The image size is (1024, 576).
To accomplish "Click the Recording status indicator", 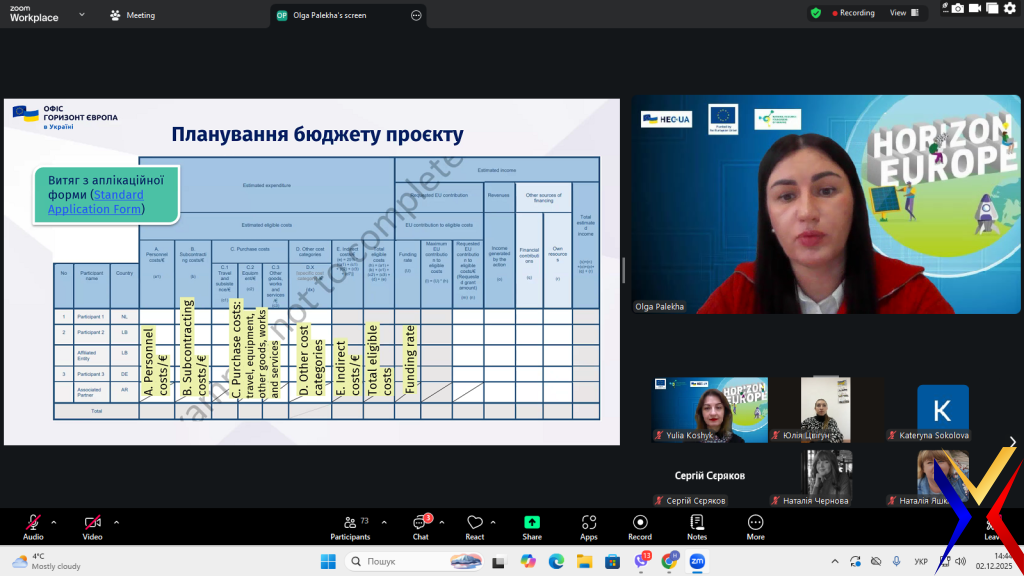I will point(850,13).
